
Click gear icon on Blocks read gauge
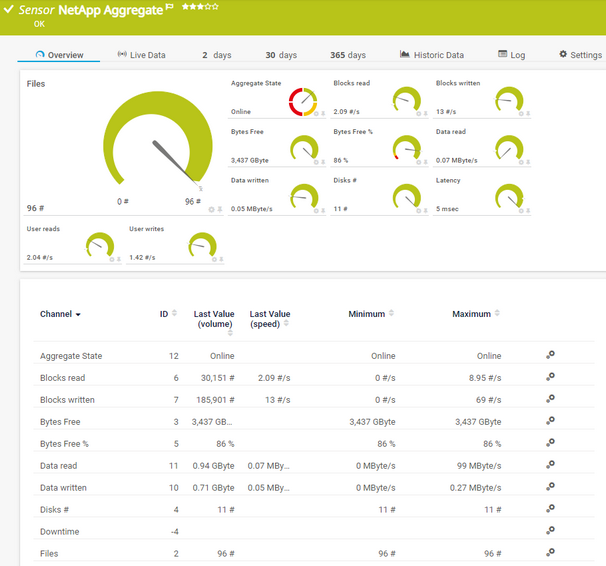tap(419, 114)
